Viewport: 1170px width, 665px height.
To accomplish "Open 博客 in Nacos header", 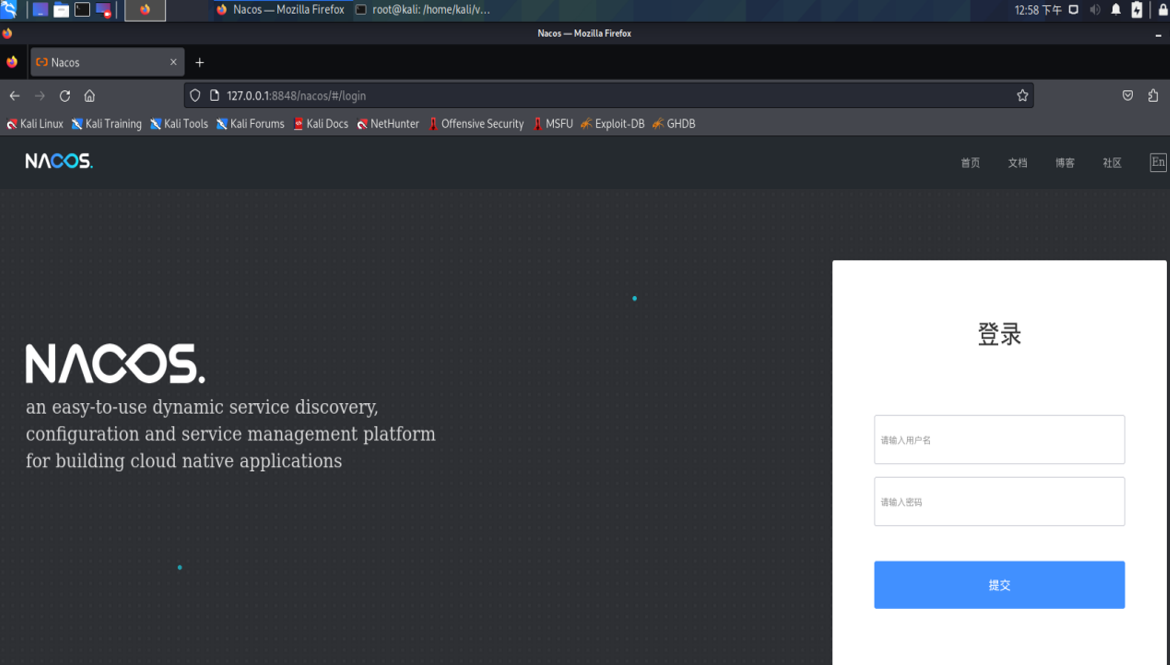I will 1065,163.
